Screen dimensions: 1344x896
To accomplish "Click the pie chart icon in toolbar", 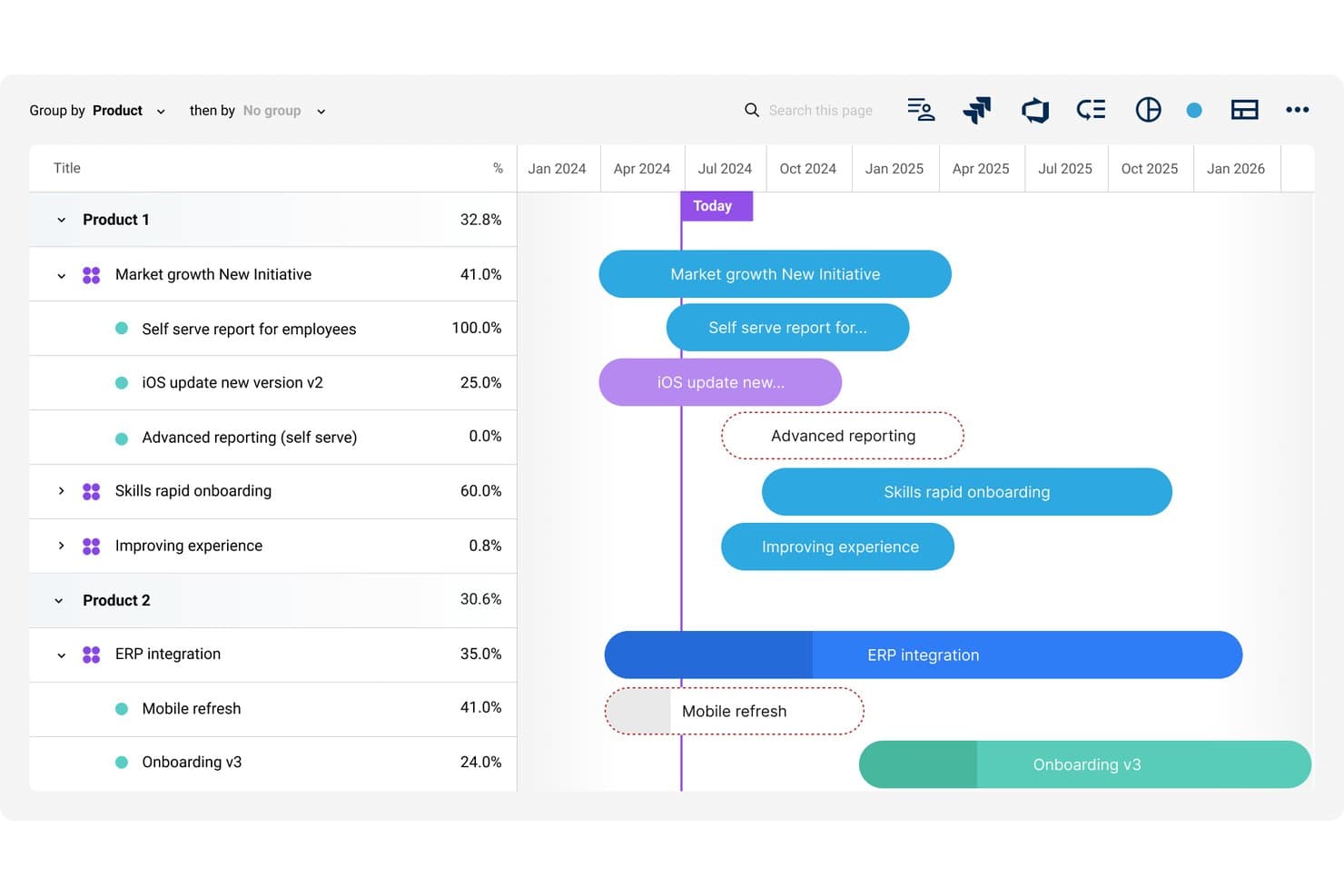I will (x=1148, y=110).
